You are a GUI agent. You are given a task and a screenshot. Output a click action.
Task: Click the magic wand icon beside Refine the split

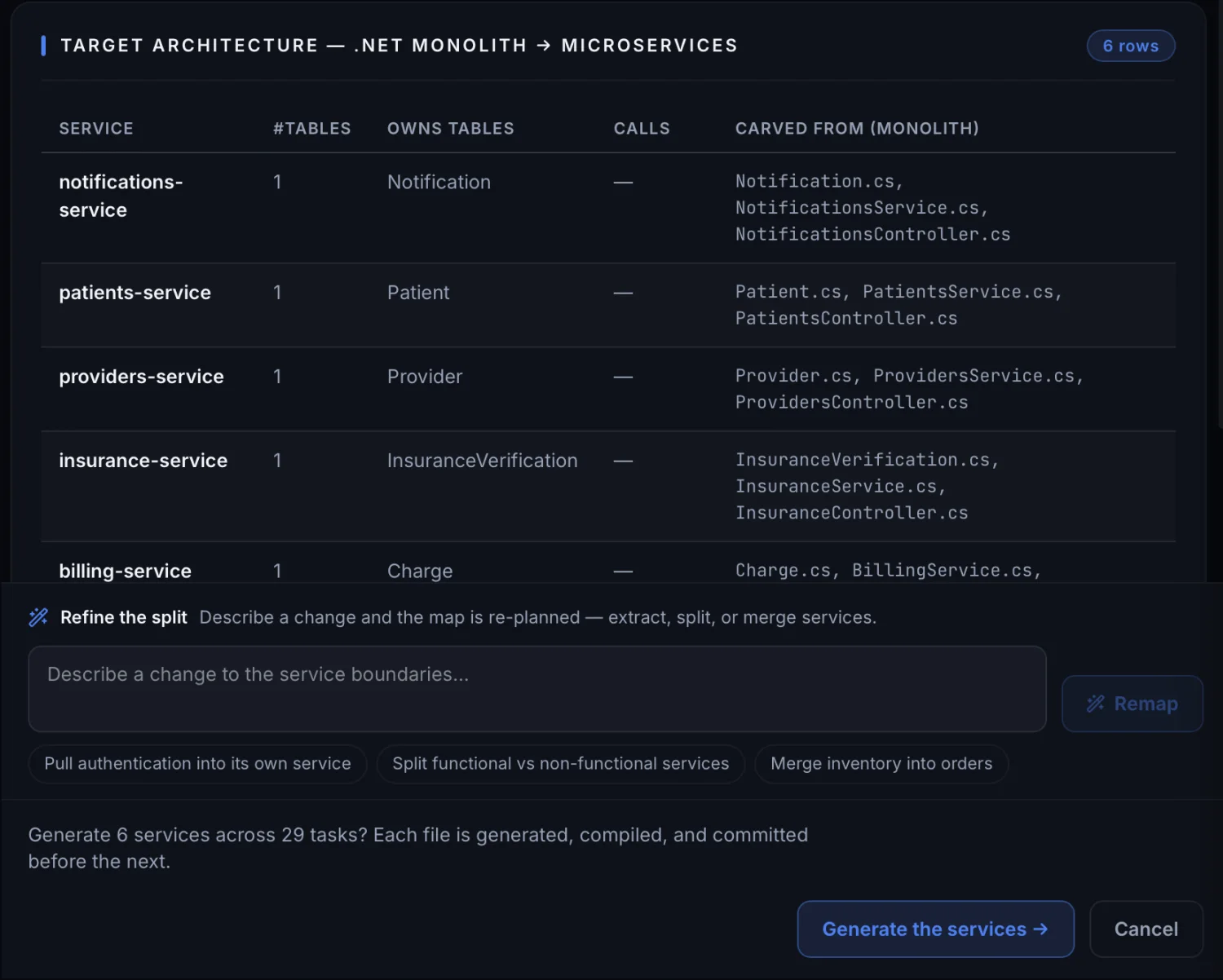point(38,617)
